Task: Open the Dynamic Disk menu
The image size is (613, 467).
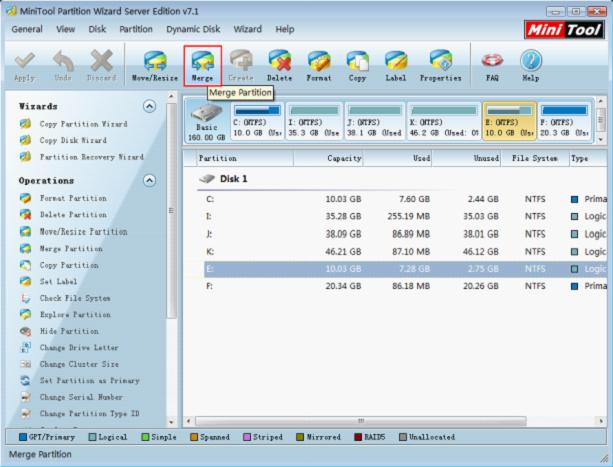Action: [x=193, y=29]
